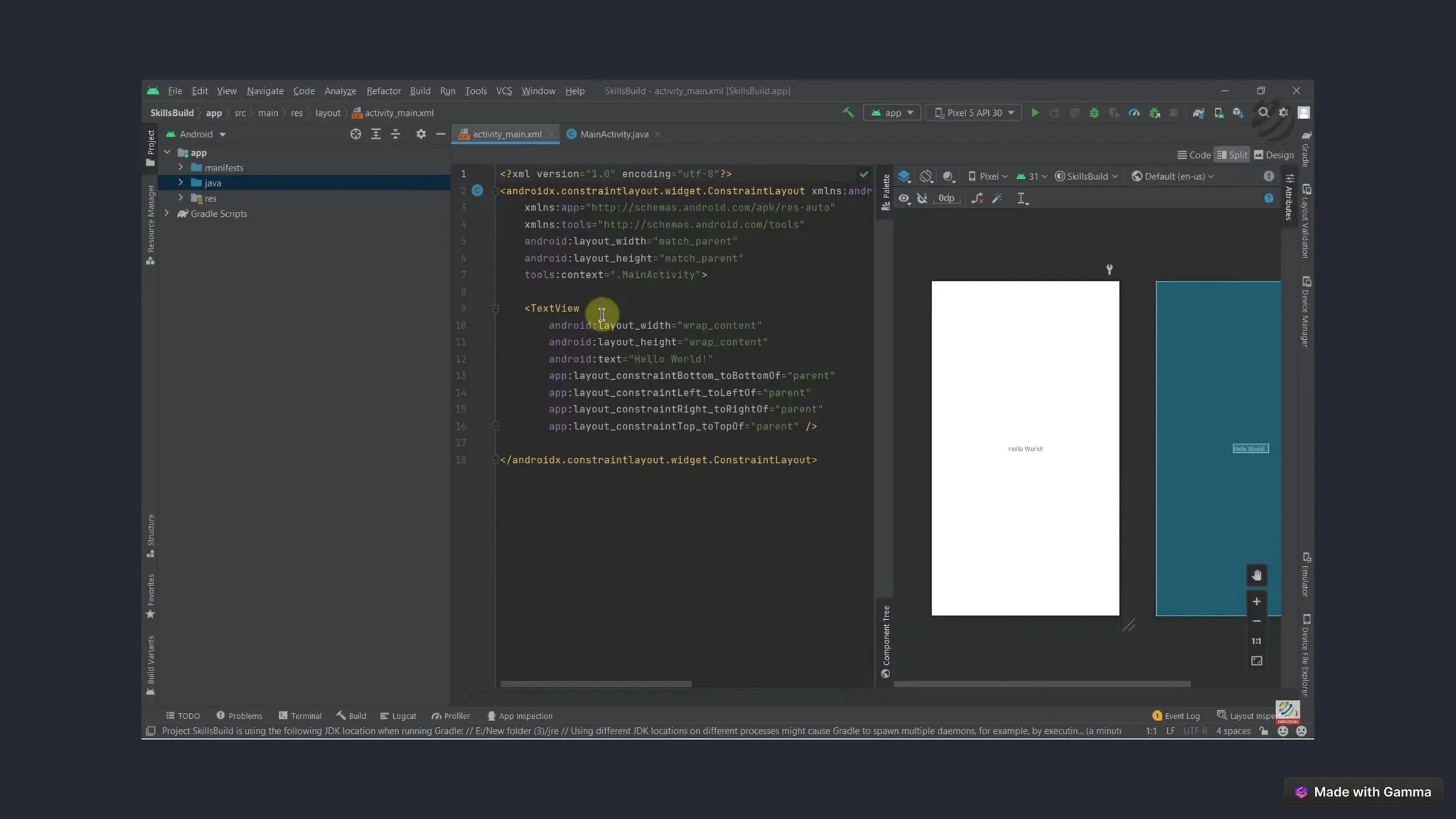Switch to Split view mode
This screenshot has height=819, width=1456.
1232,155
